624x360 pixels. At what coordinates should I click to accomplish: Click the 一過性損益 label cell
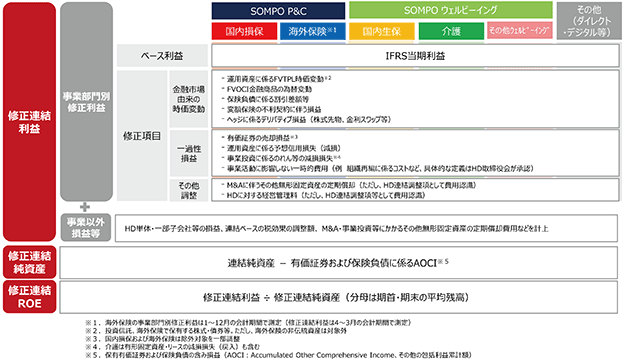(189, 153)
